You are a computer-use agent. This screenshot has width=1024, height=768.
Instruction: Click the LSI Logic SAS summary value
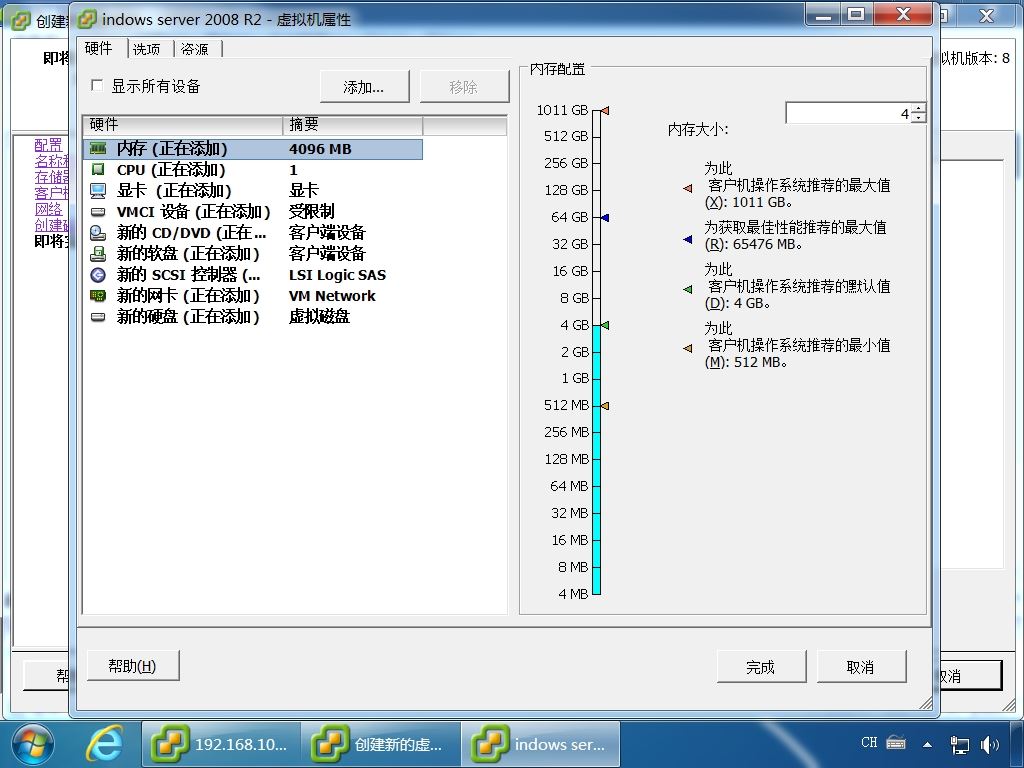337,275
